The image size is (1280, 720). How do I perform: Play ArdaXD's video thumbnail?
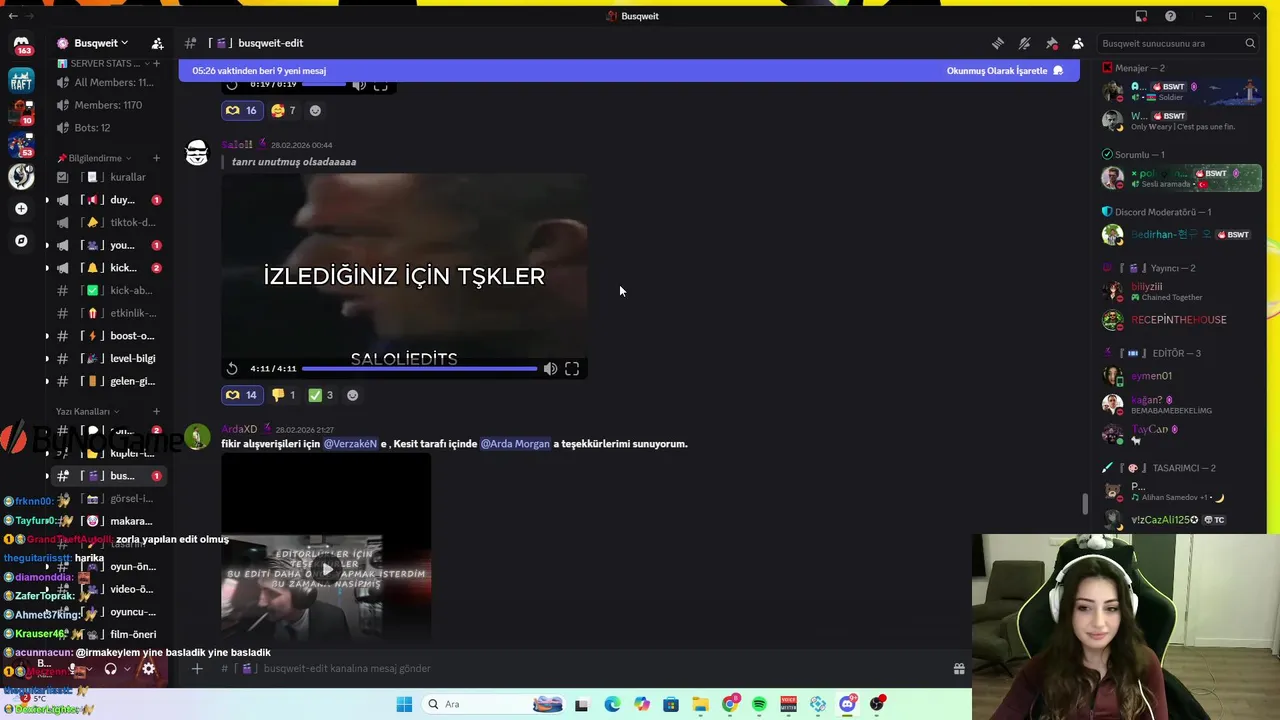click(x=327, y=570)
